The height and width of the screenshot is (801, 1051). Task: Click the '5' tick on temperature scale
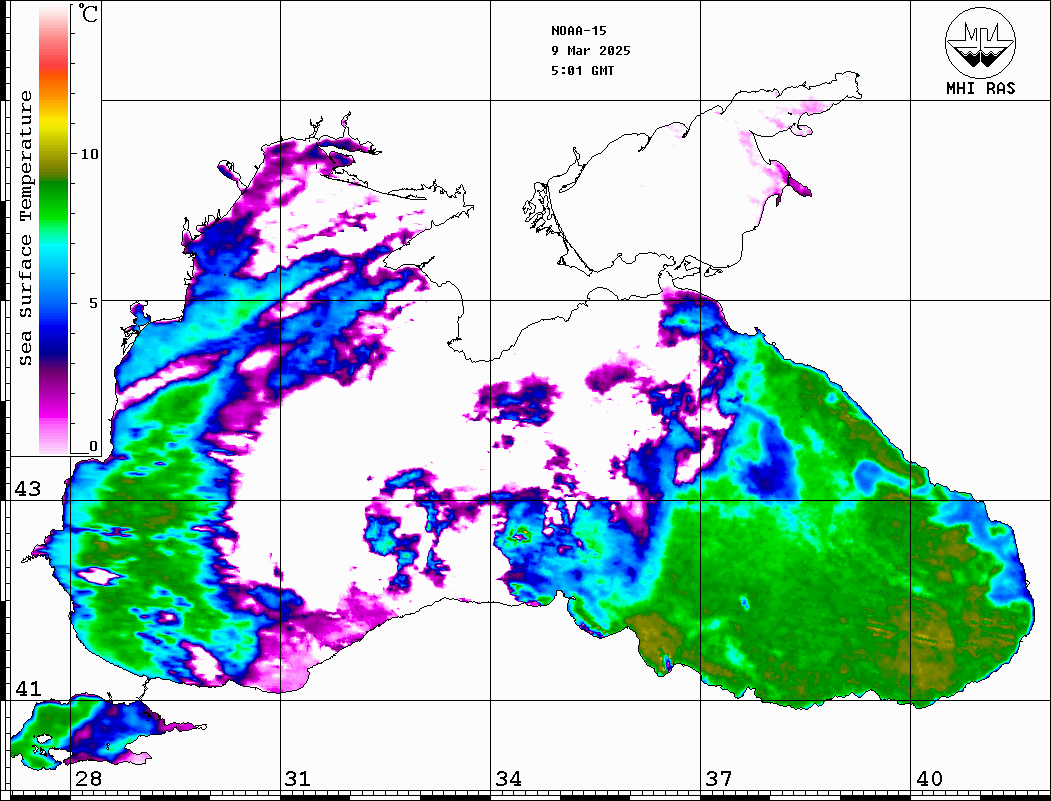click(93, 302)
